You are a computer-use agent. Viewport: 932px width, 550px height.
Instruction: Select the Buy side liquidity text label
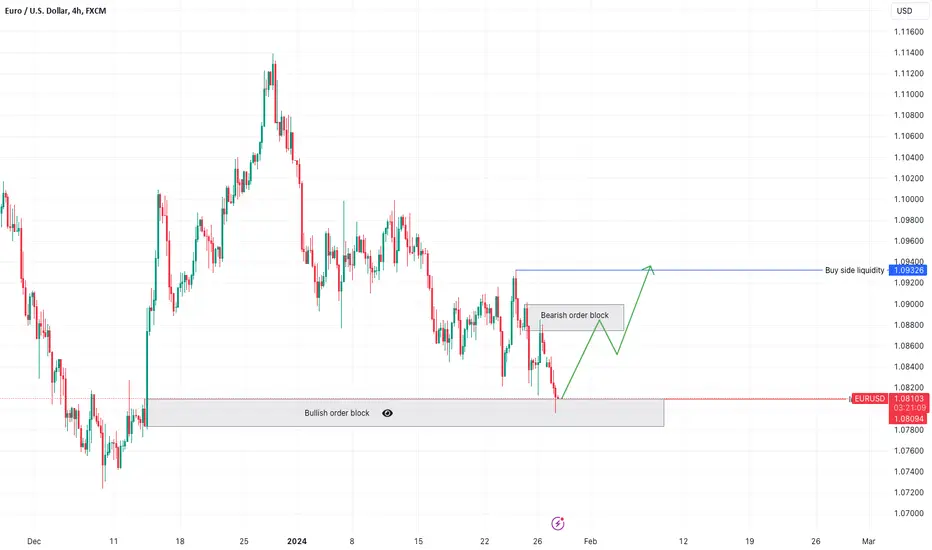pos(854,270)
